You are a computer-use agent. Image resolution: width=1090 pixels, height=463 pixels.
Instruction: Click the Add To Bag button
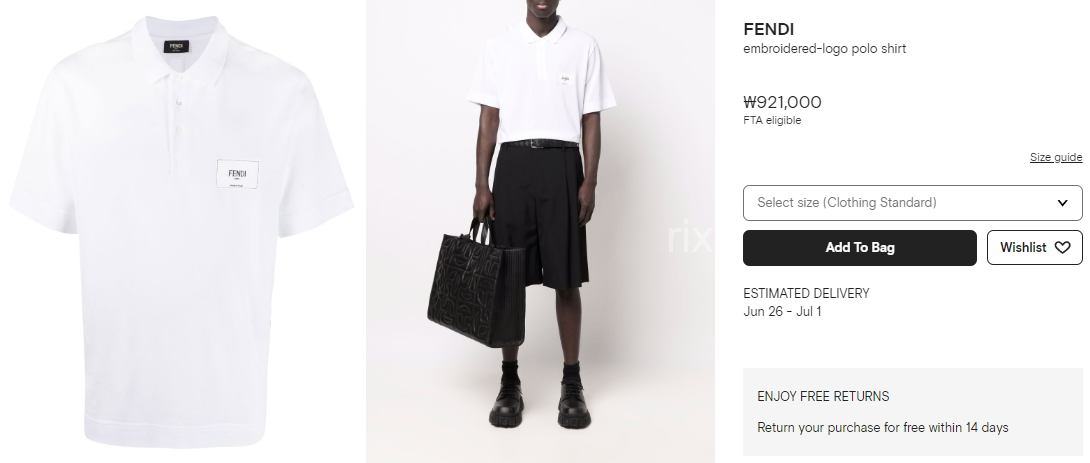coord(860,247)
